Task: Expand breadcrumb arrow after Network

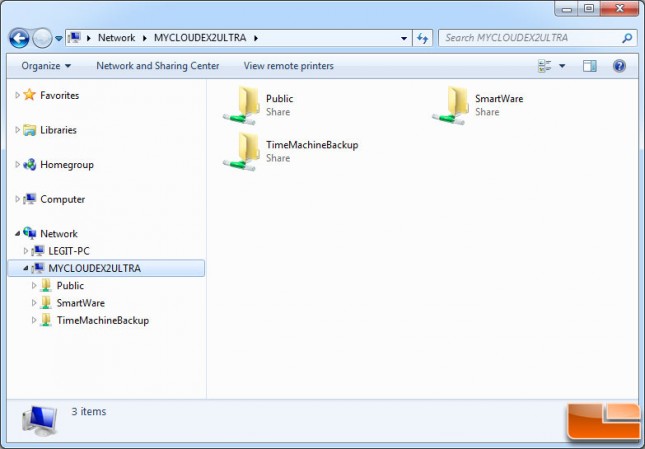Action: coord(144,38)
